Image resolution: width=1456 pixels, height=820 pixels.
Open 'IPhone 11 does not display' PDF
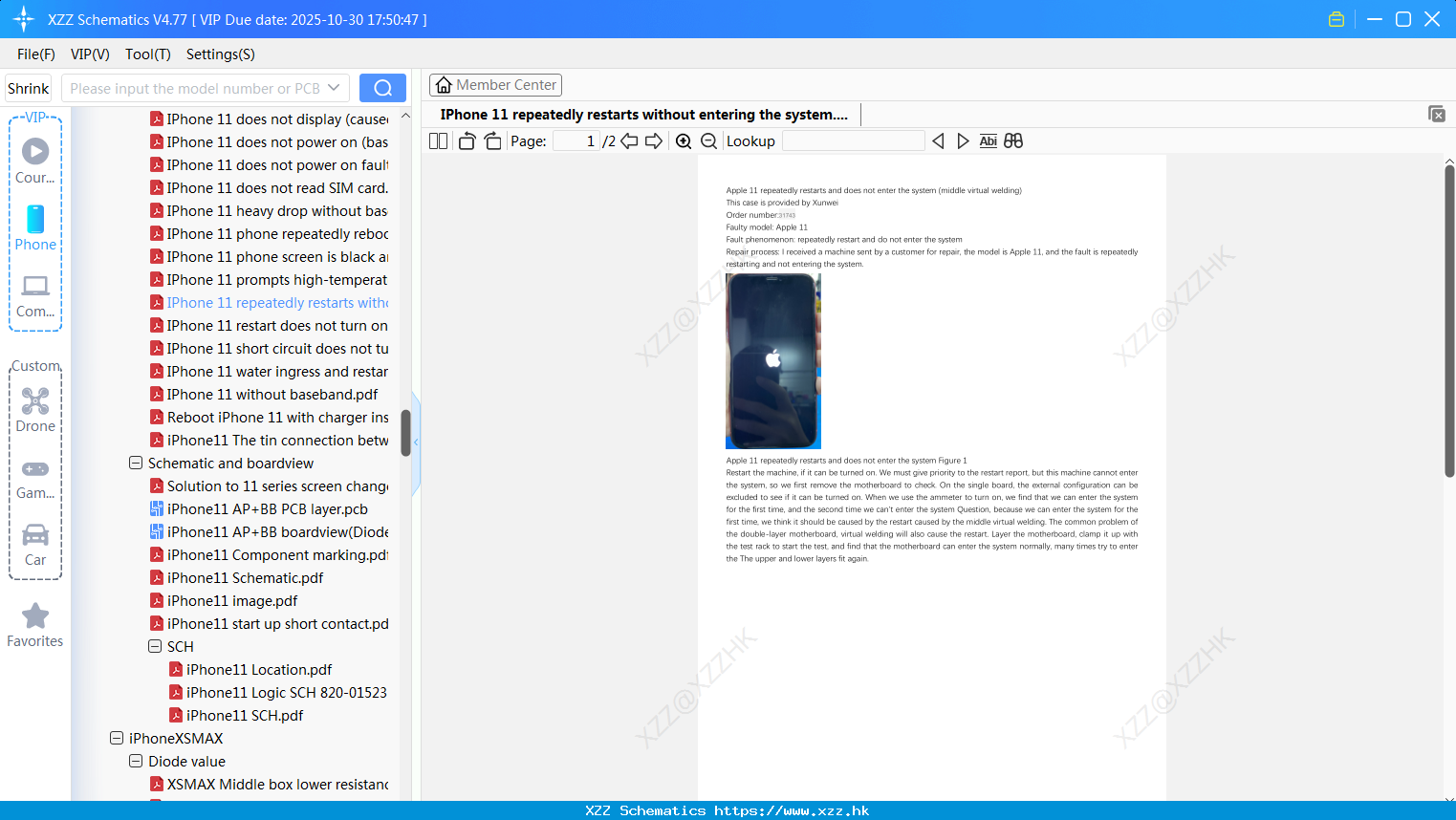pos(270,119)
